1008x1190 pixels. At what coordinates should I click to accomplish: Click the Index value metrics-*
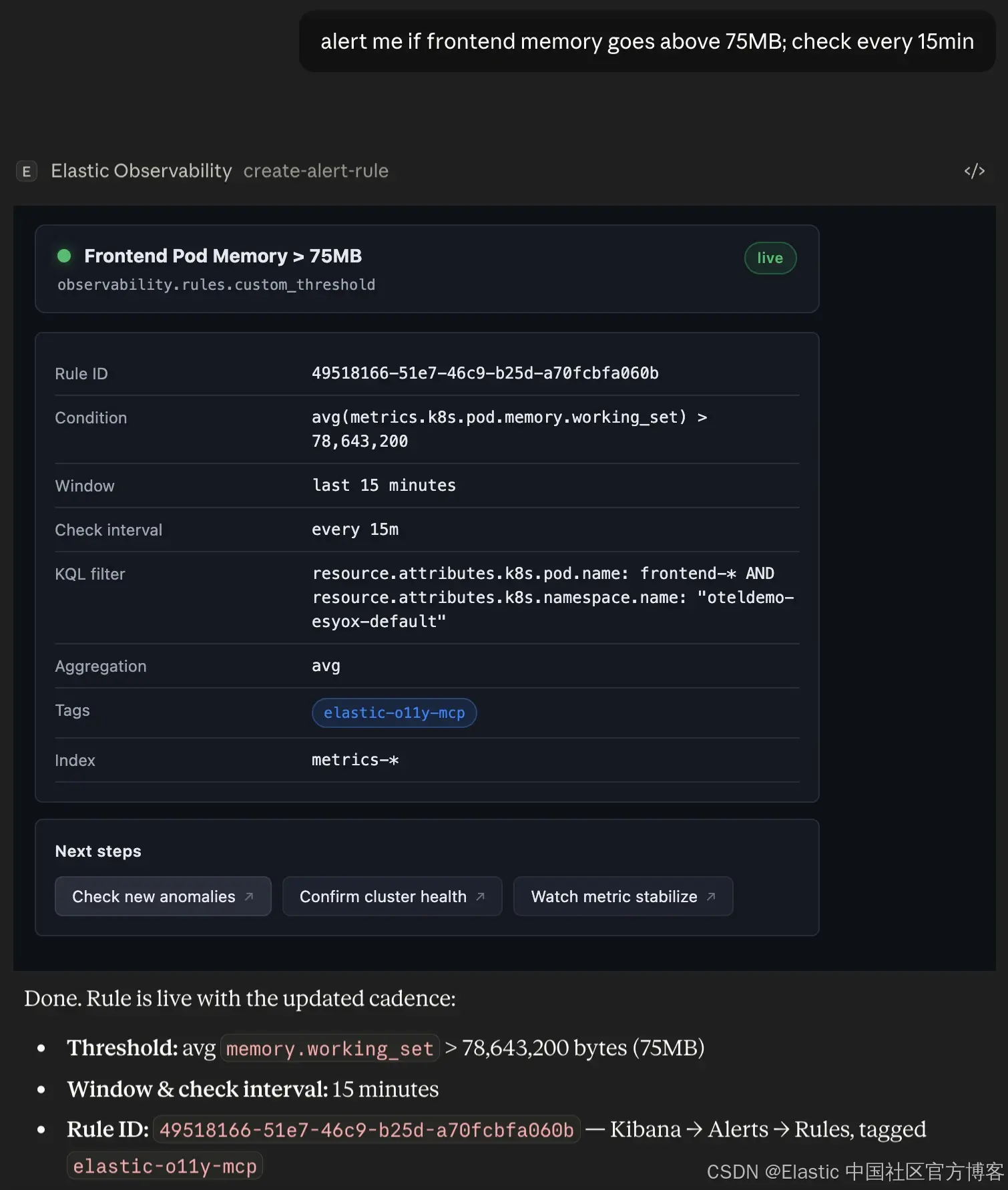click(355, 759)
